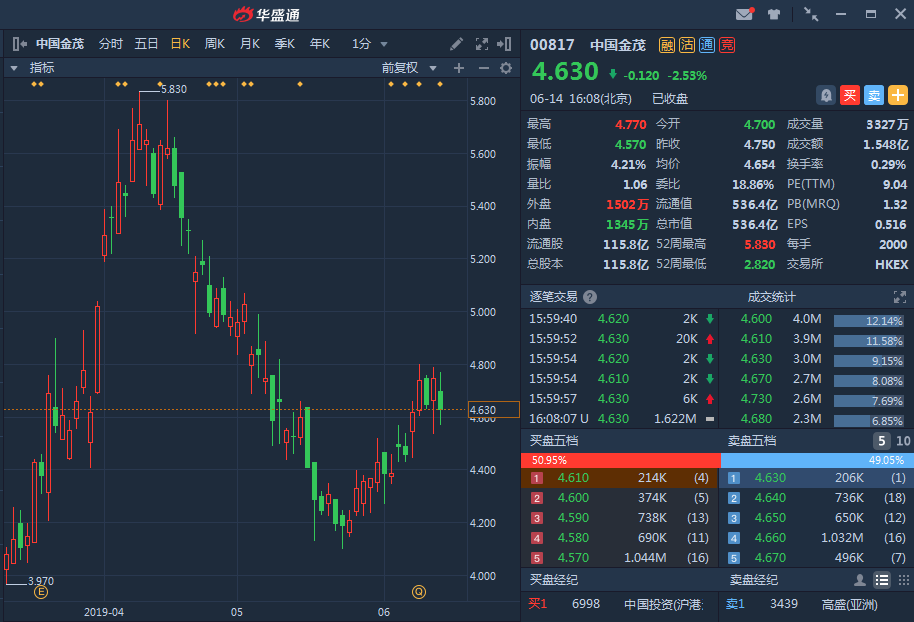914x622 pixels.
Task: Show 10 levels of order book
Action: click(903, 441)
